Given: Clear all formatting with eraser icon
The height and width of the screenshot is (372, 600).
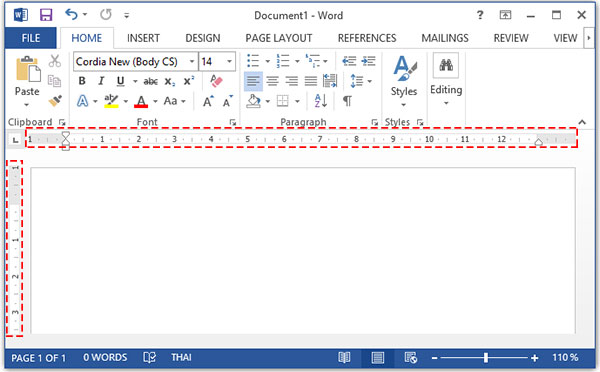Looking at the screenshot, I should tap(216, 80).
